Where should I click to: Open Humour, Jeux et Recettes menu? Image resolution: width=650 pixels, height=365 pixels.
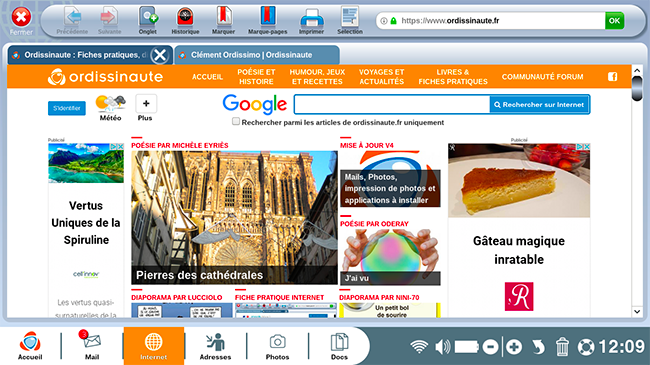[317, 77]
